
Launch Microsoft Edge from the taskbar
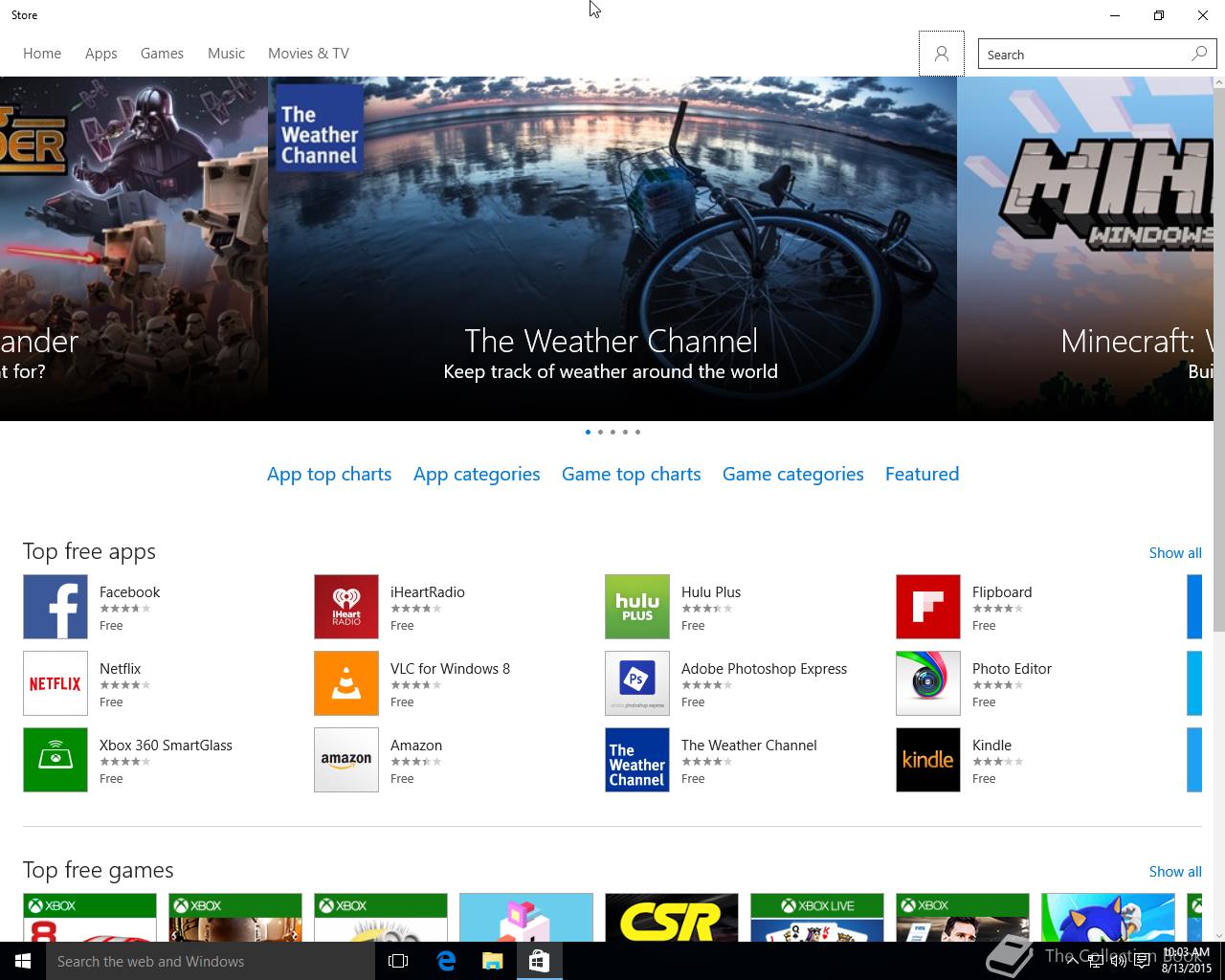(x=446, y=961)
